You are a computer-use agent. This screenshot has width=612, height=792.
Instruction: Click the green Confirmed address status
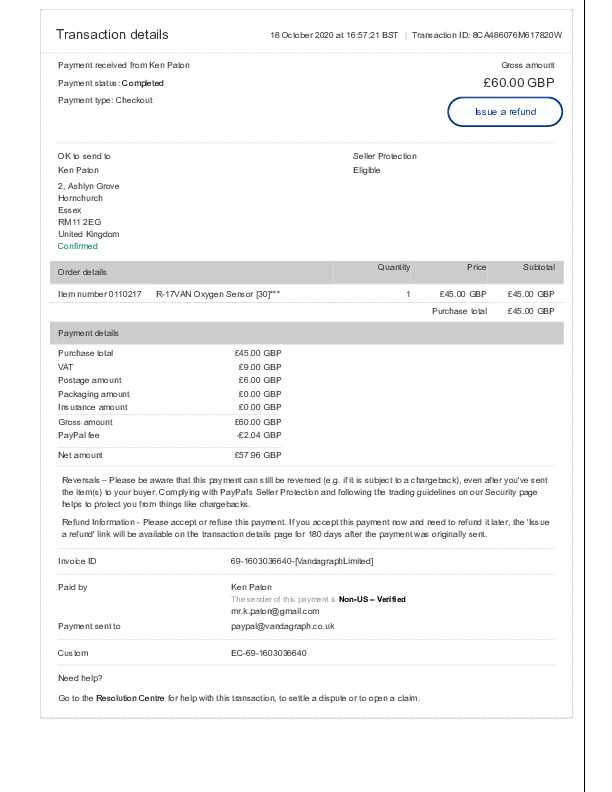pyautogui.click(x=78, y=246)
